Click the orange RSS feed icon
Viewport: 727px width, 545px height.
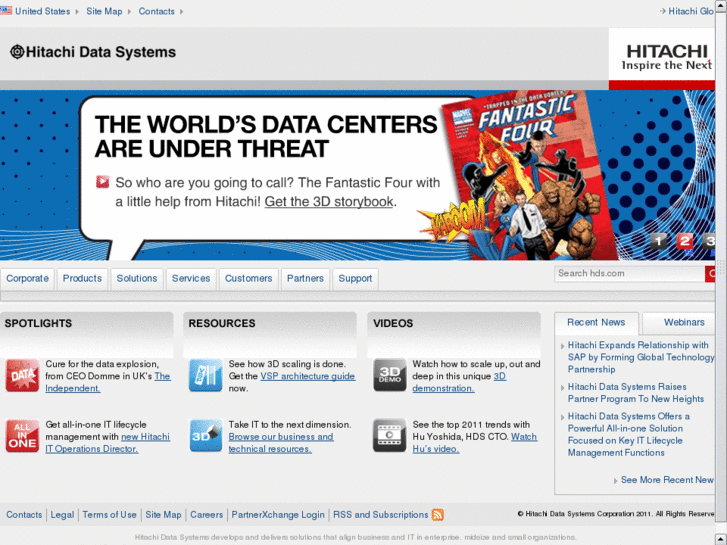[438, 515]
